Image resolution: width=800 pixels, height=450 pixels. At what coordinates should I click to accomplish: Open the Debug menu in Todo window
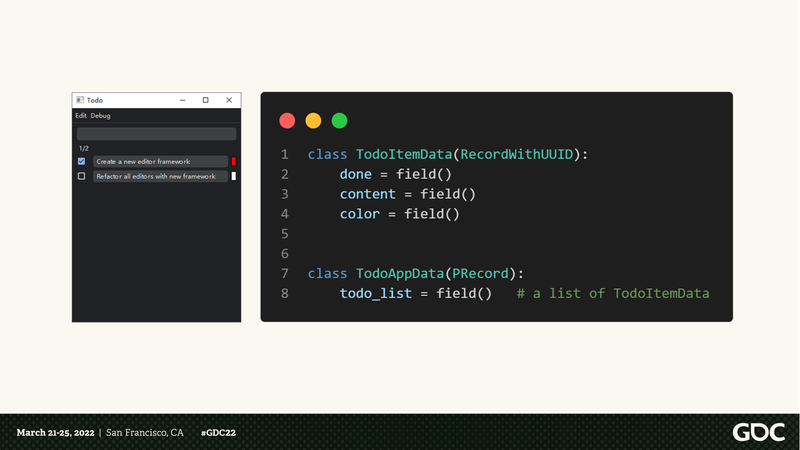click(x=101, y=116)
